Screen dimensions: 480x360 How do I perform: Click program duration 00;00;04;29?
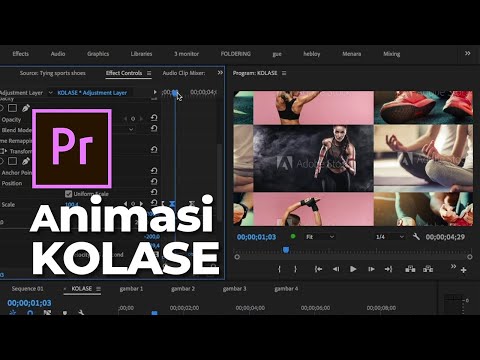pos(445,237)
